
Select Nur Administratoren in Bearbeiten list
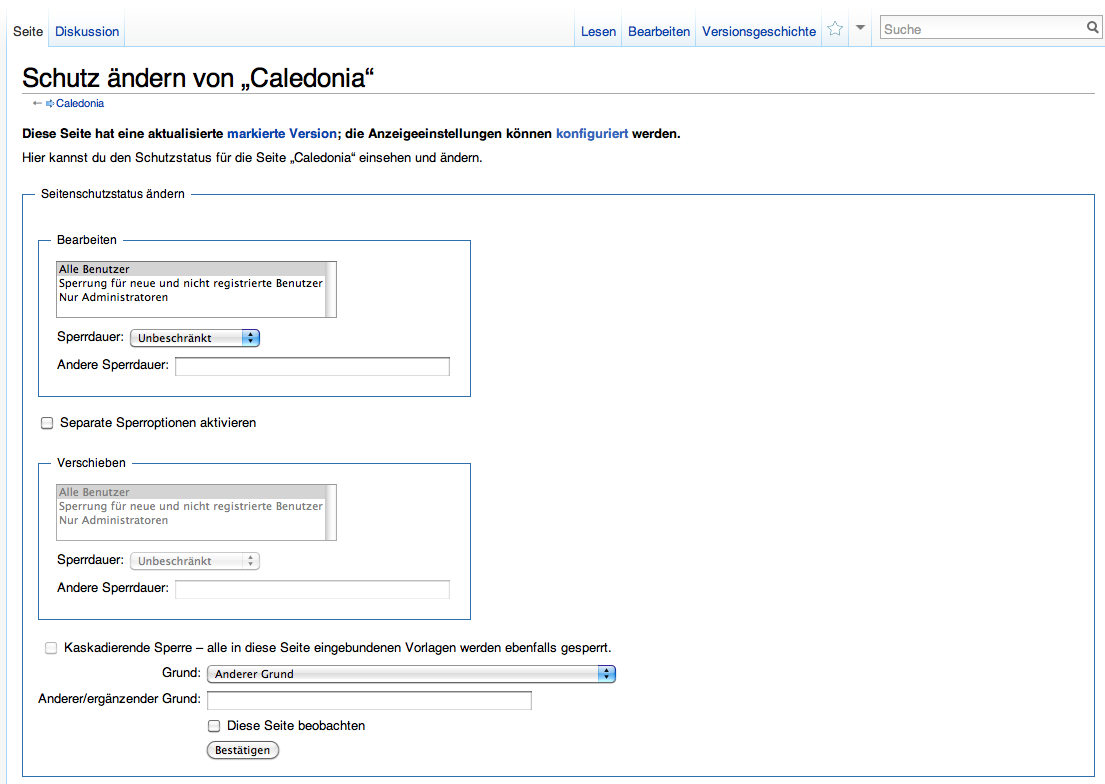click(x=113, y=297)
